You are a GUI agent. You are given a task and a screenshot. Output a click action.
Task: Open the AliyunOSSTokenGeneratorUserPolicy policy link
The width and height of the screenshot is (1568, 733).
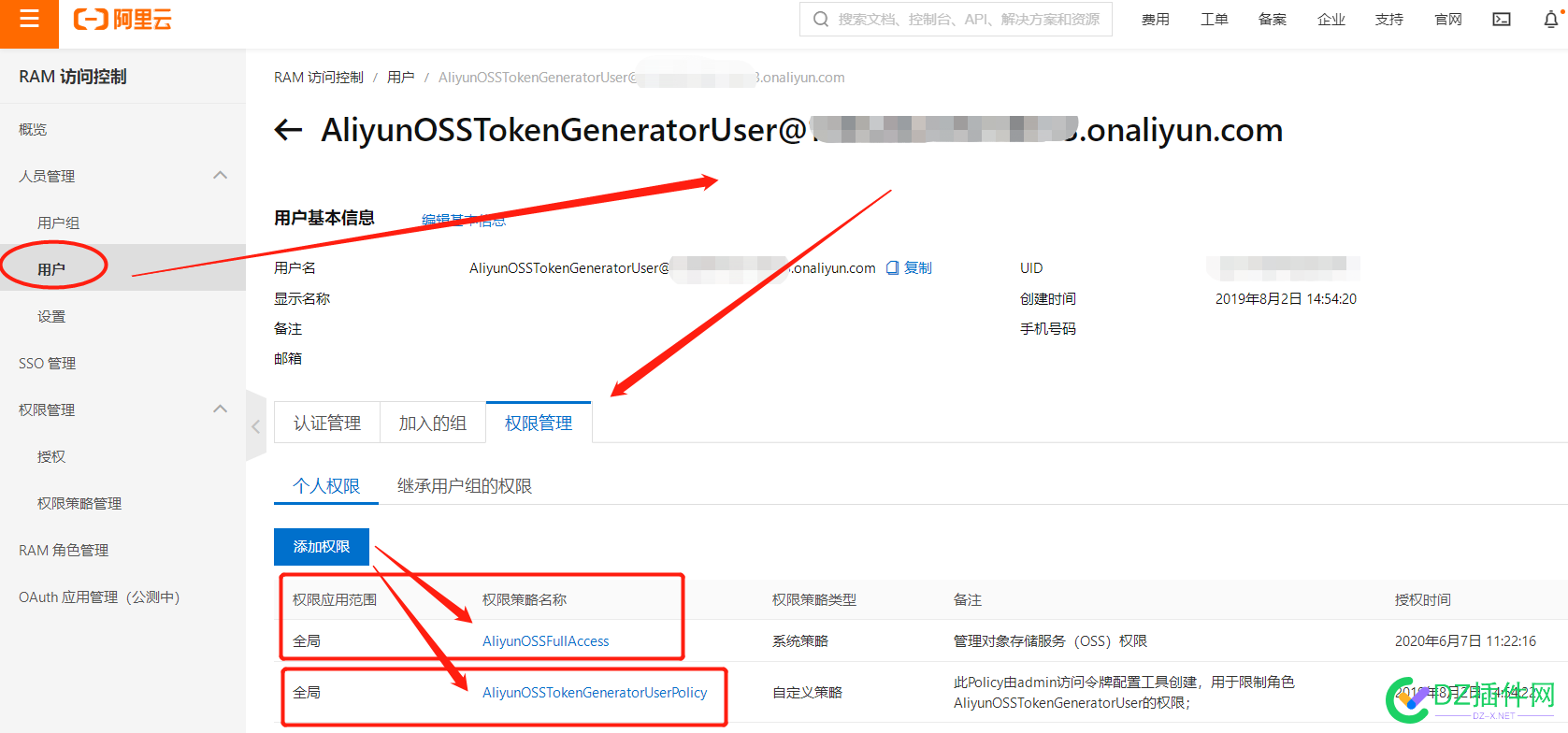[x=595, y=693]
